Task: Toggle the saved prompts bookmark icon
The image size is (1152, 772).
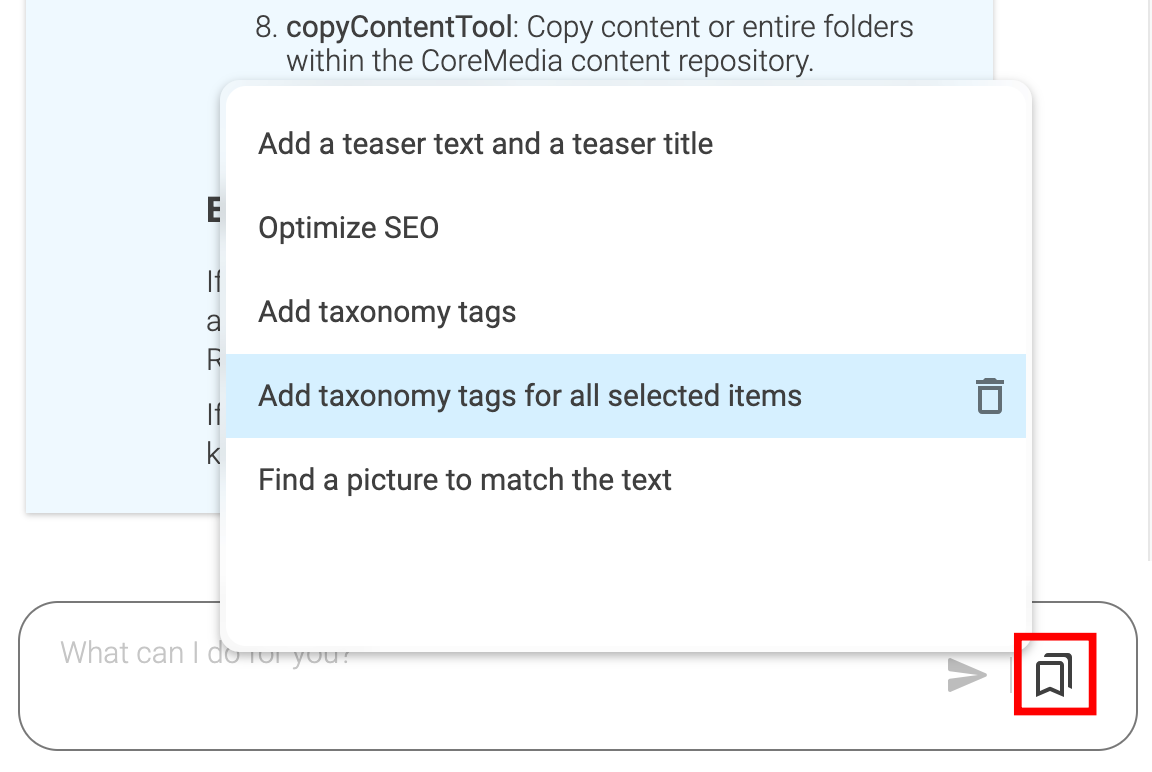Action: [x=1054, y=675]
